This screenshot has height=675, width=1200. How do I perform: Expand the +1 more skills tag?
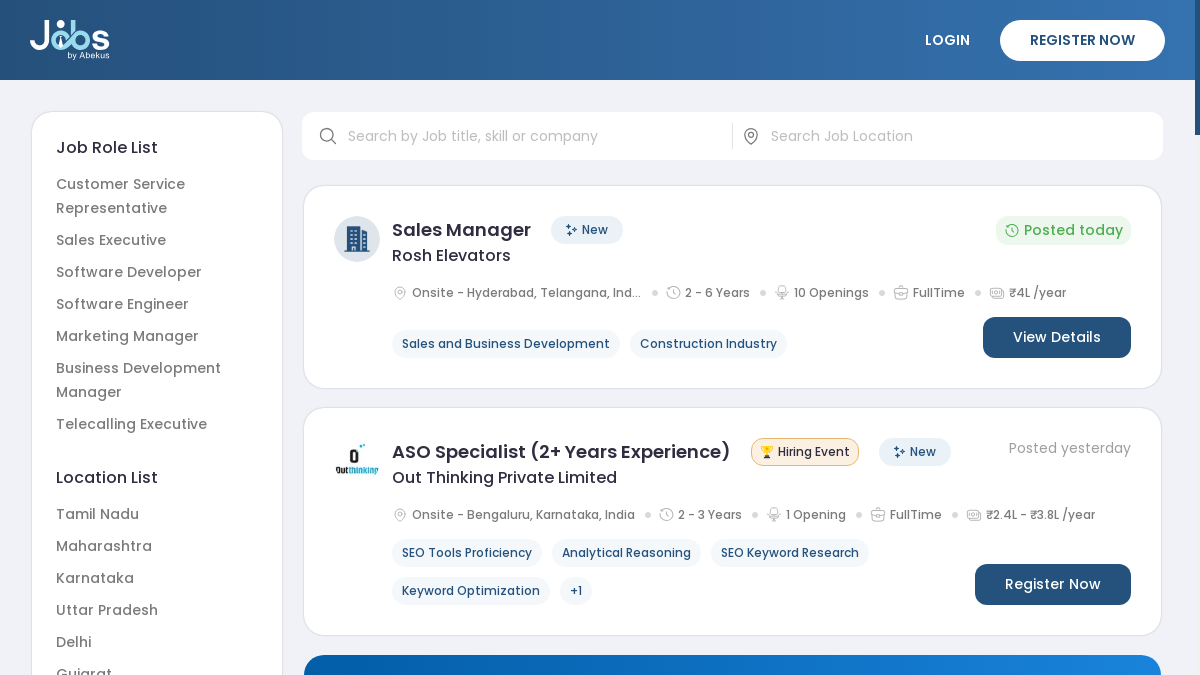click(x=576, y=591)
